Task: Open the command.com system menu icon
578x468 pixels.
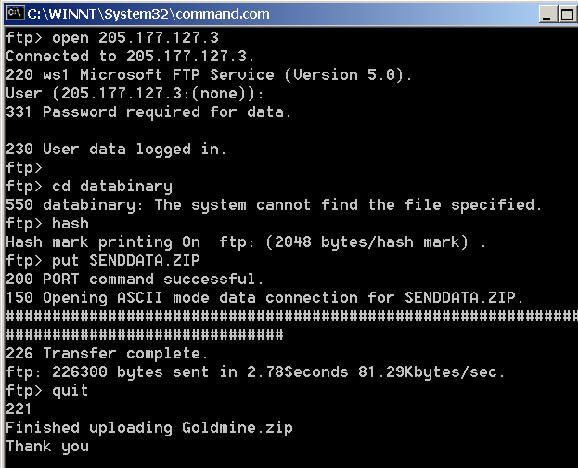Action: coord(15,14)
